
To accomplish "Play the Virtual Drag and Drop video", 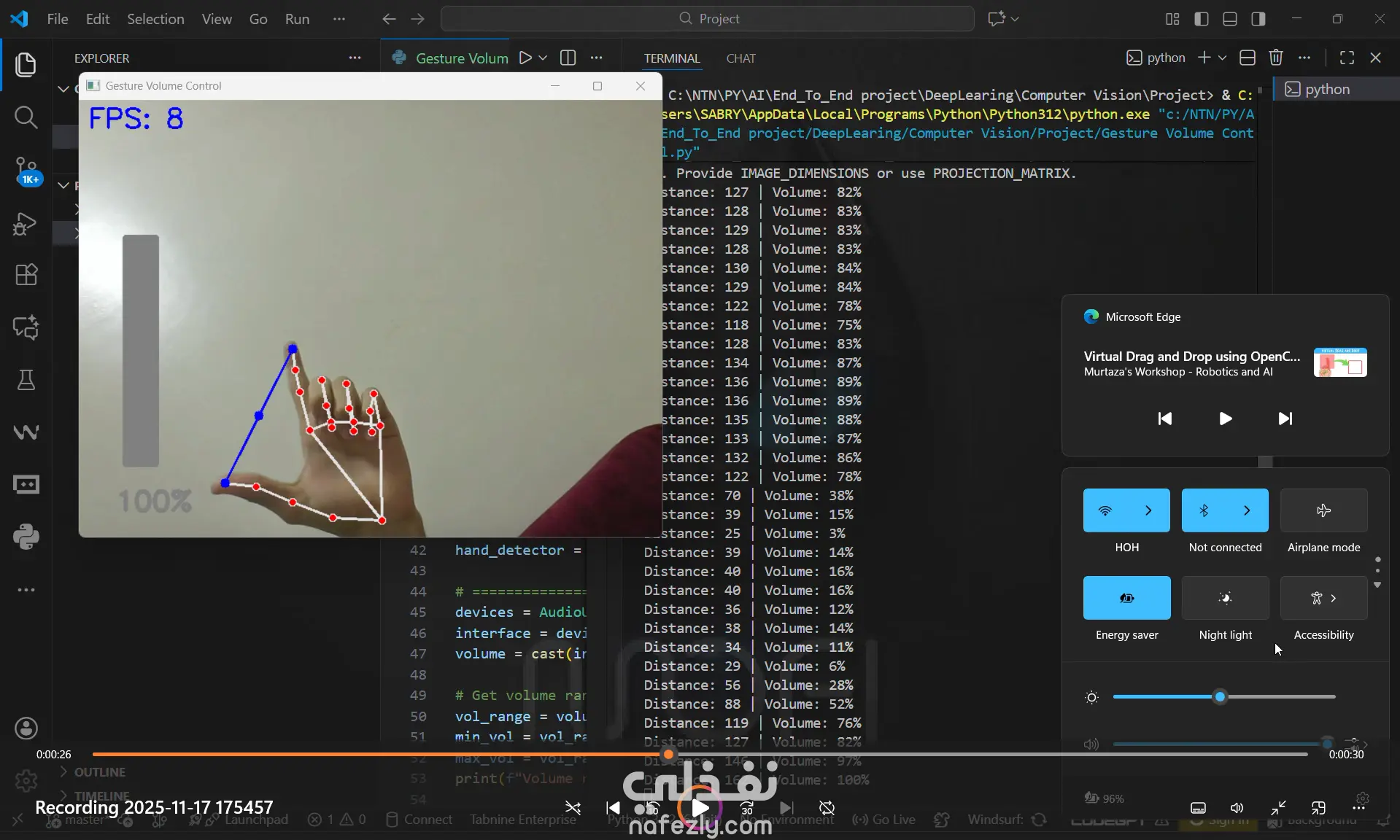I will (1226, 419).
